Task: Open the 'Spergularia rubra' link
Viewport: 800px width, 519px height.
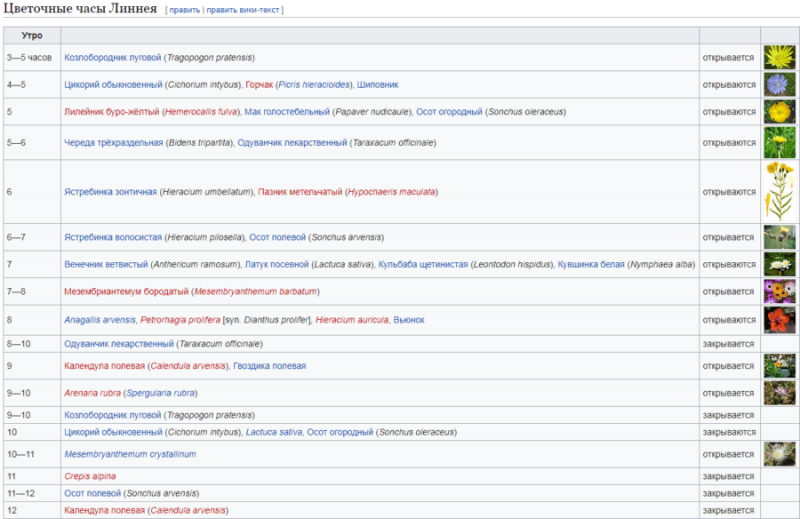Action: click(x=161, y=393)
